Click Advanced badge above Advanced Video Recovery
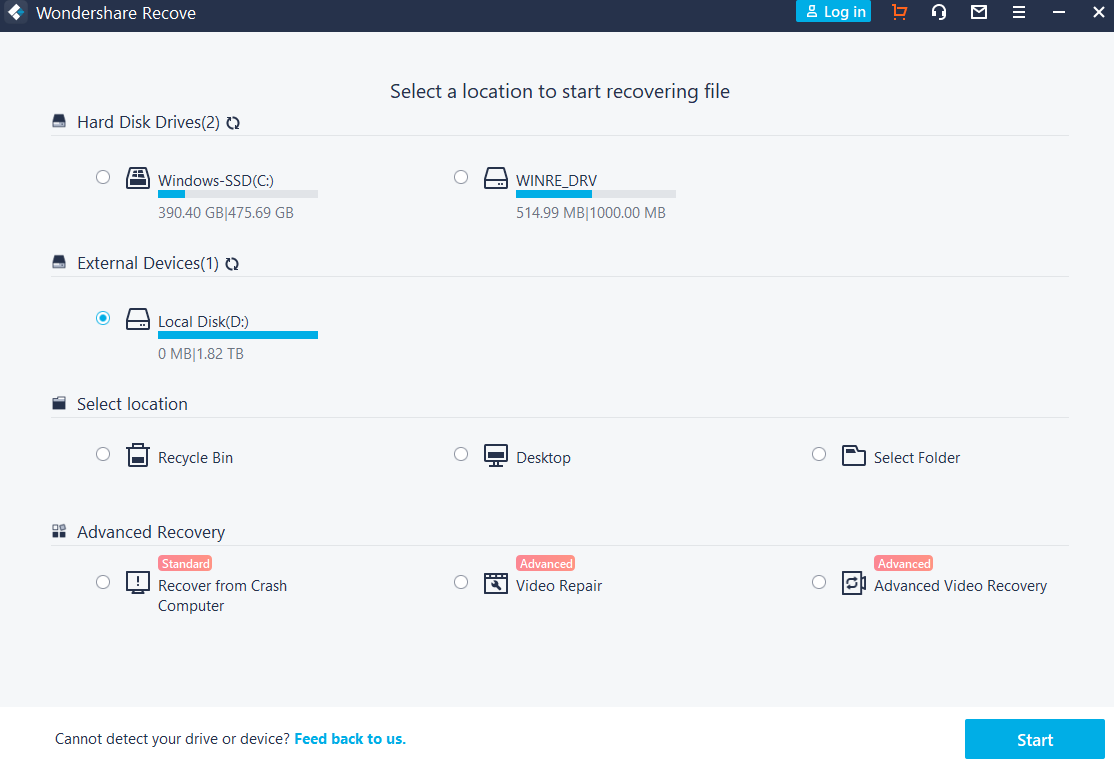Image resolution: width=1114 pixels, height=770 pixels. click(x=904, y=563)
